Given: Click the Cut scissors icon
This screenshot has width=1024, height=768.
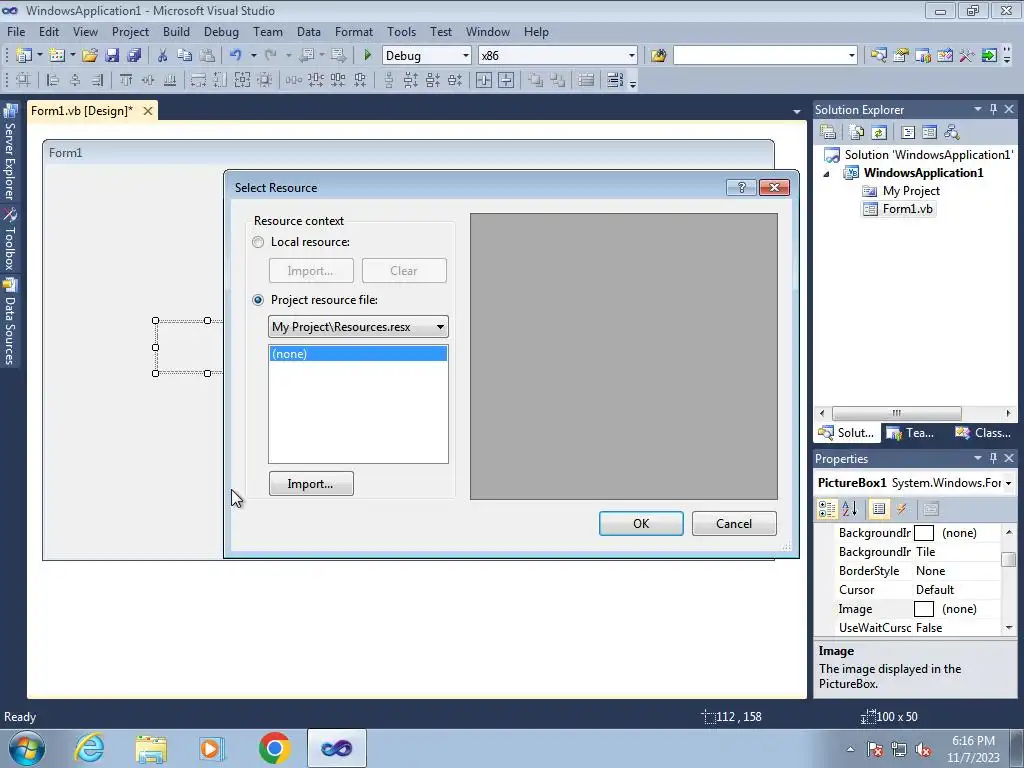Looking at the screenshot, I should (162, 56).
